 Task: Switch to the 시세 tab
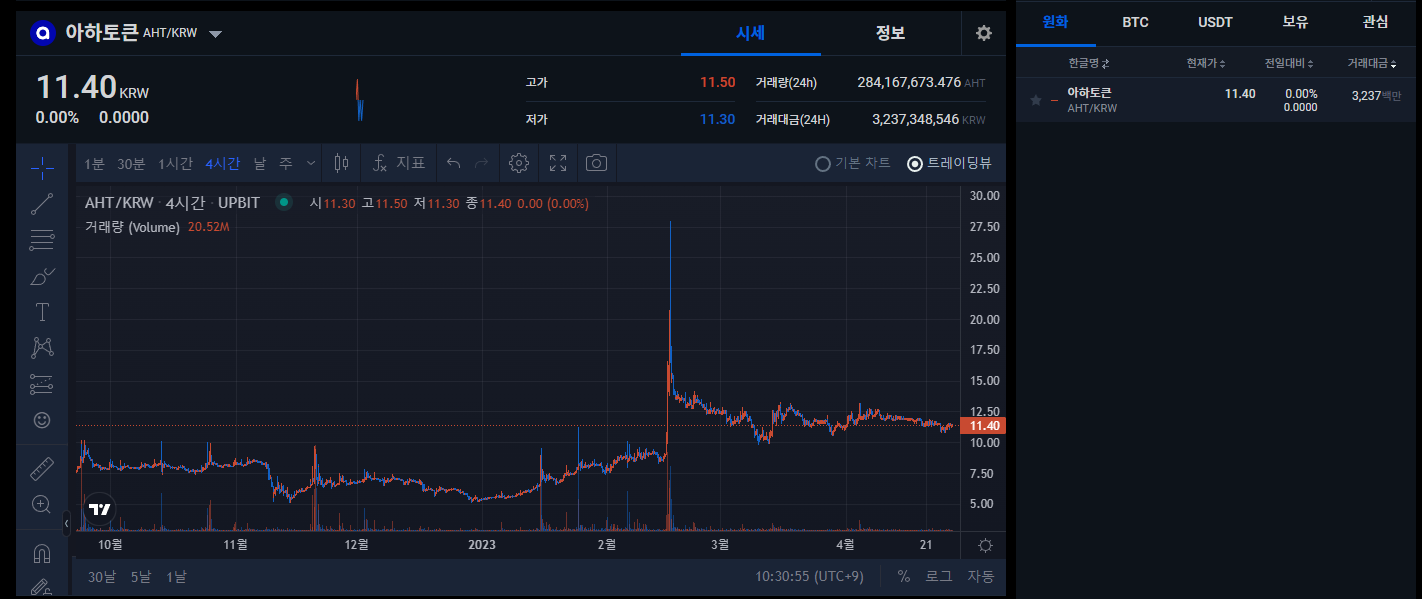[750, 33]
